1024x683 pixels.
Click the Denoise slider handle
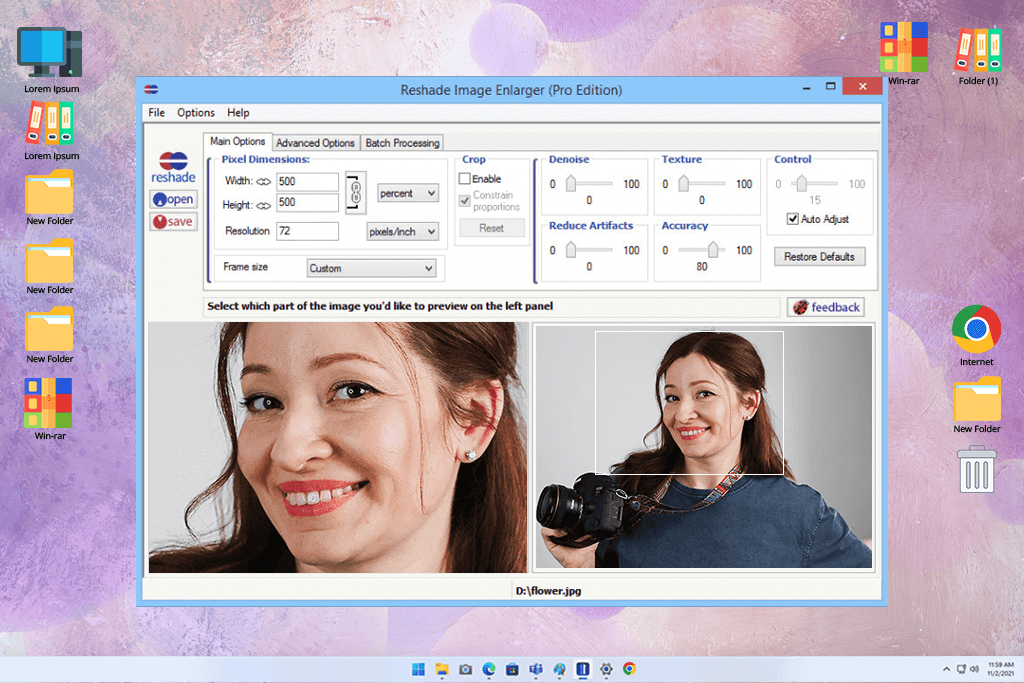[x=571, y=183]
